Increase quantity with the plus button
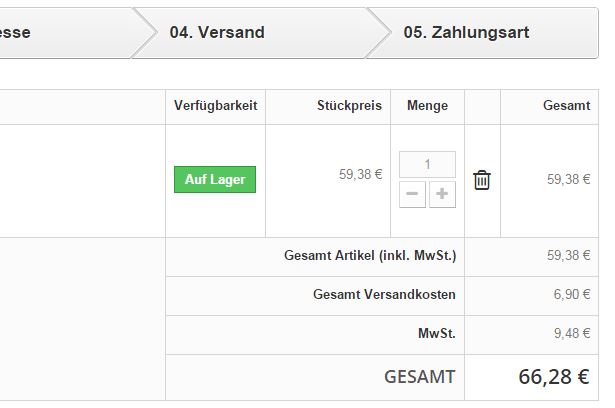Image resolution: width=615 pixels, height=408 pixels. click(x=442, y=194)
